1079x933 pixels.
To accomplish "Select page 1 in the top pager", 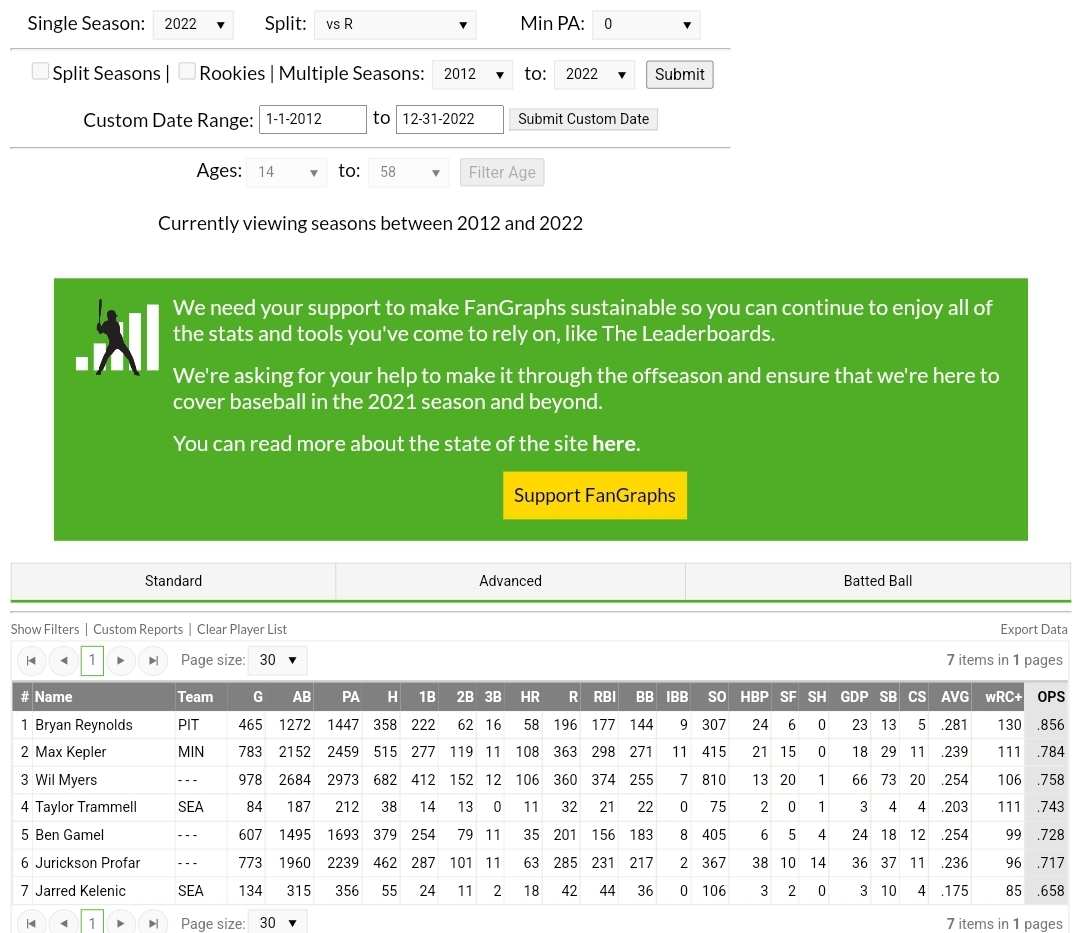I will click(x=92, y=661).
